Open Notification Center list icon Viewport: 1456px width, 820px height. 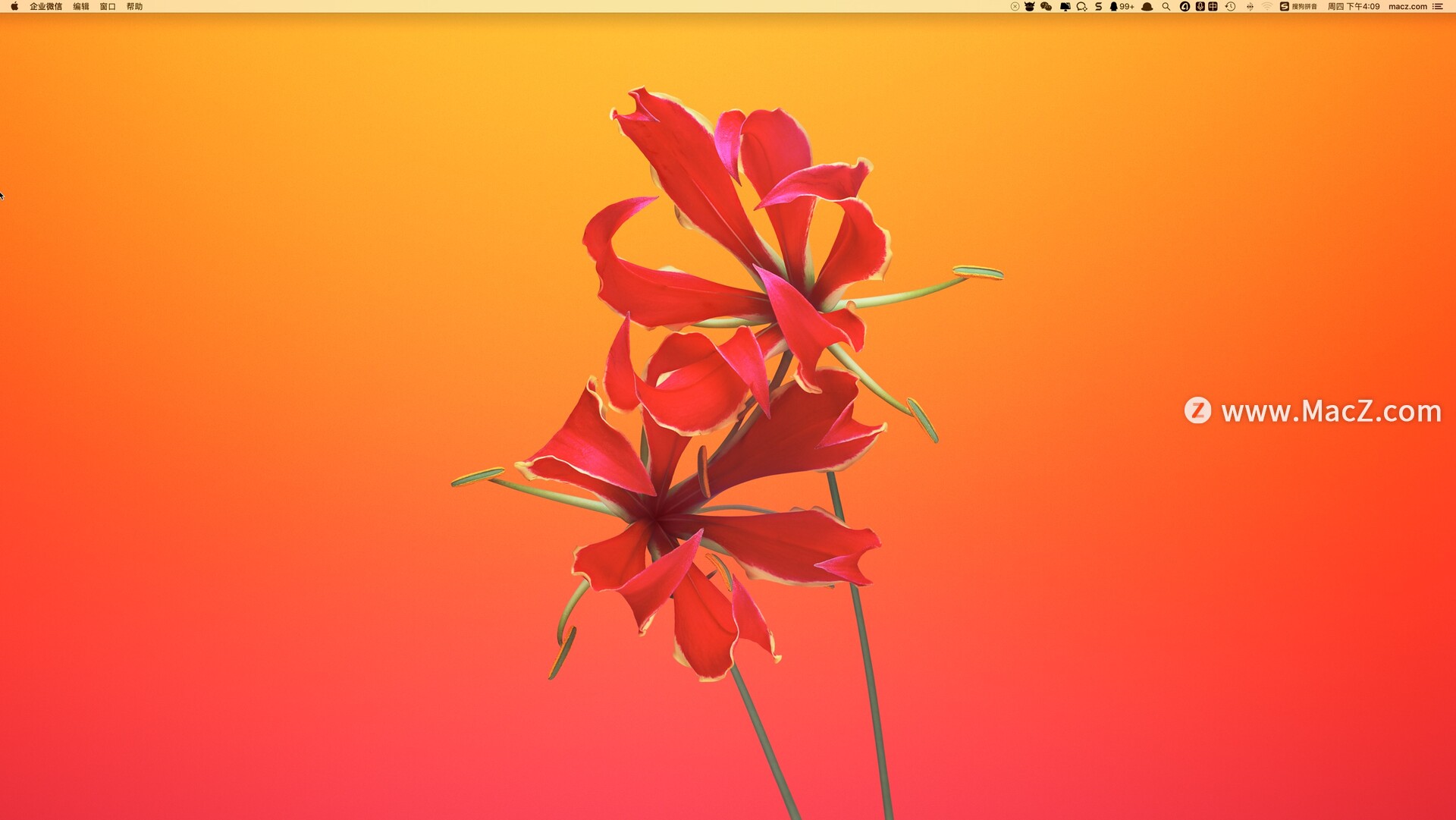1438,6
